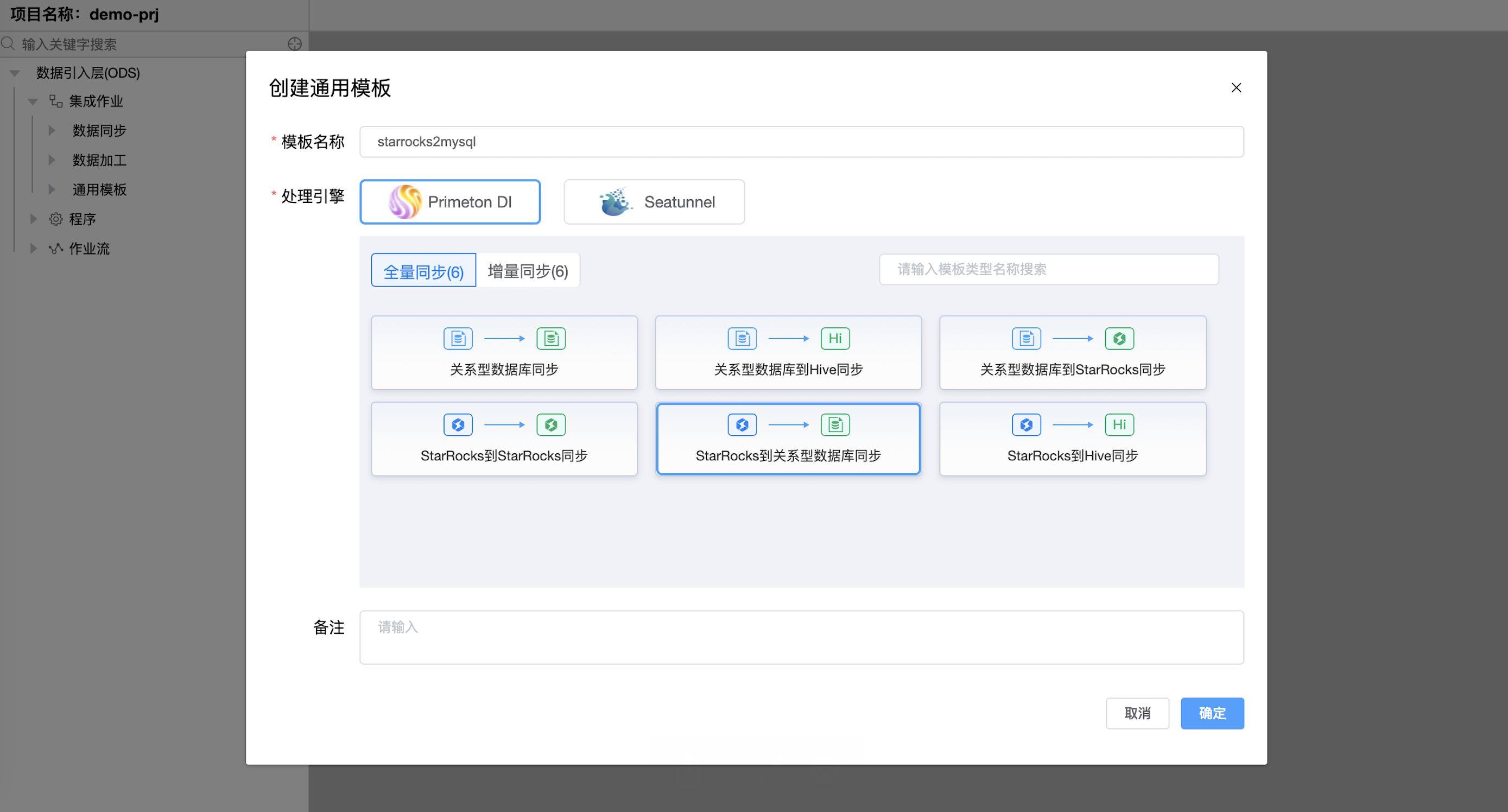Click StarRocks source icon in StarRocks到StarRocks同步 card

[x=458, y=424]
